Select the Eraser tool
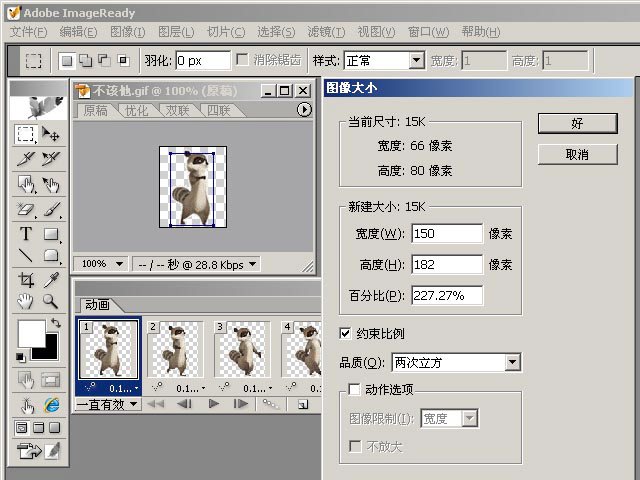The image size is (640, 480). click(x=26, y=210)
